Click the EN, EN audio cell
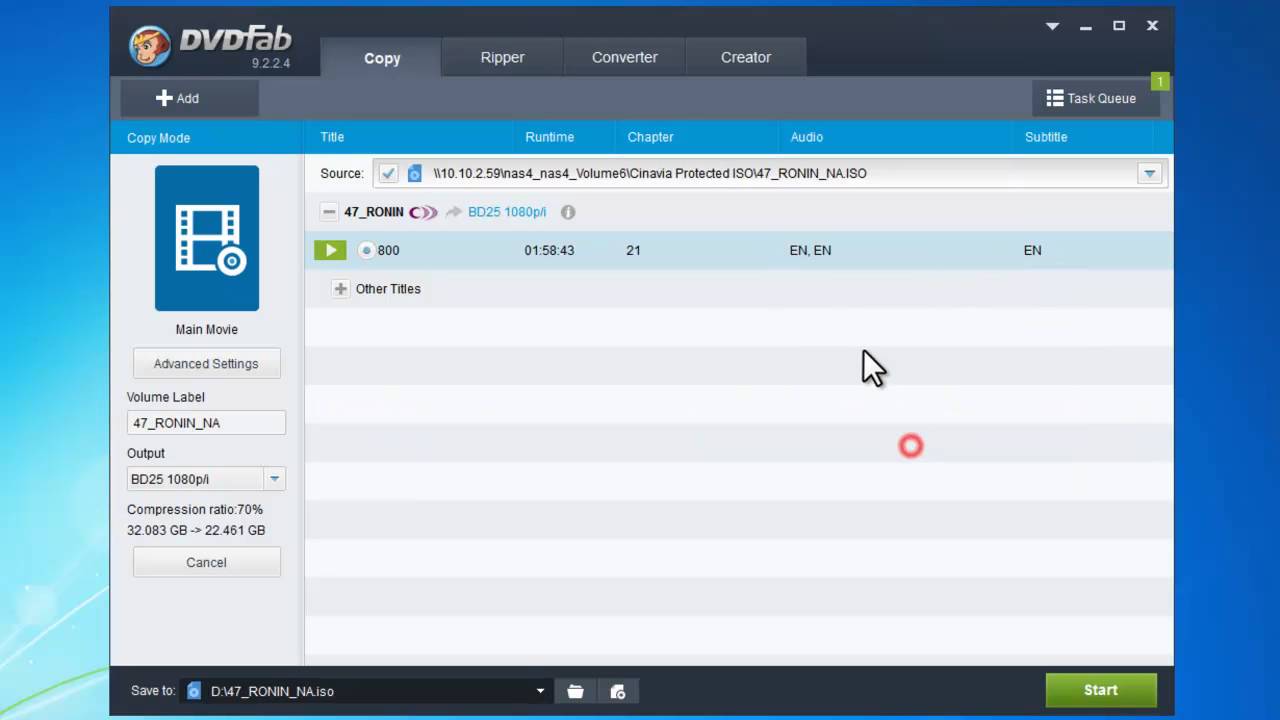Viewport: 1280px width, 720px height. (x=810, y=250)
